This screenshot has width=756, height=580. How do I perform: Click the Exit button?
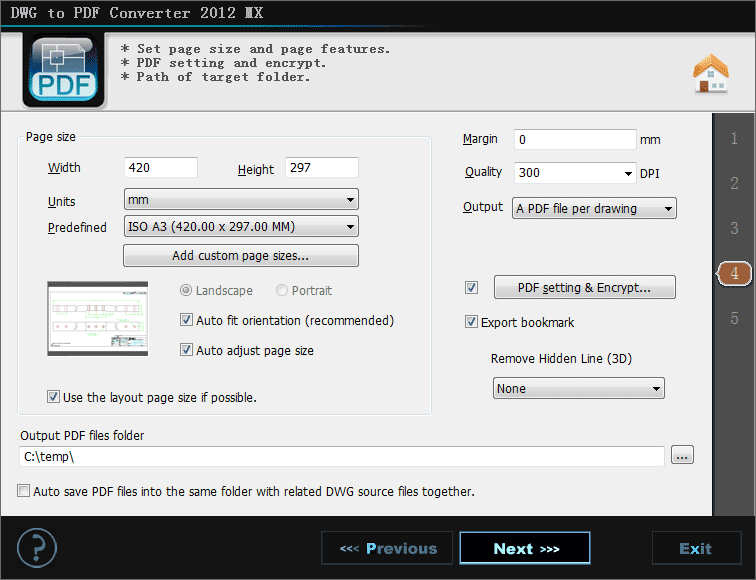[x=696, y=548]
